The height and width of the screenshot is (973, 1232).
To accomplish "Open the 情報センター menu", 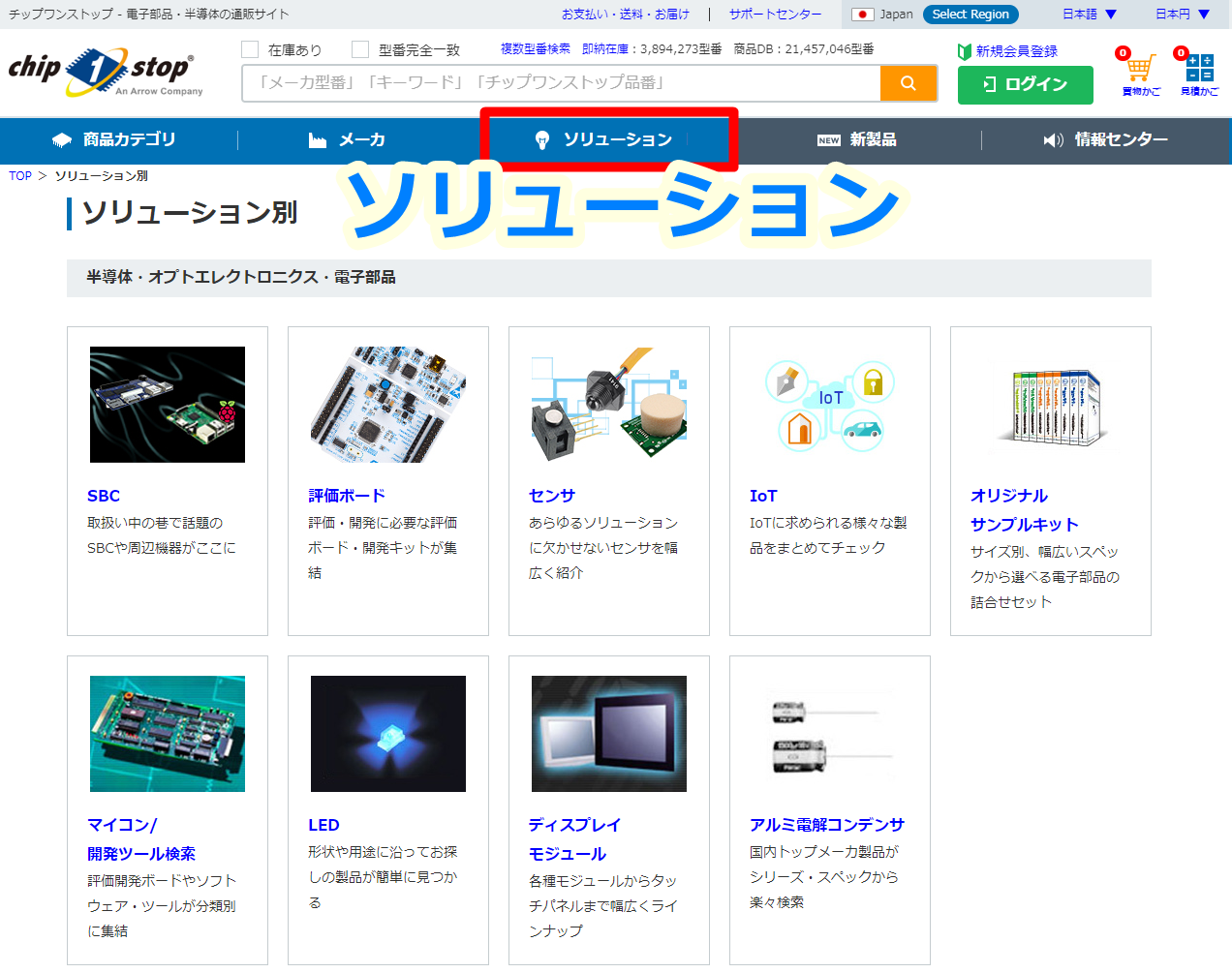I will point(1106,140).
